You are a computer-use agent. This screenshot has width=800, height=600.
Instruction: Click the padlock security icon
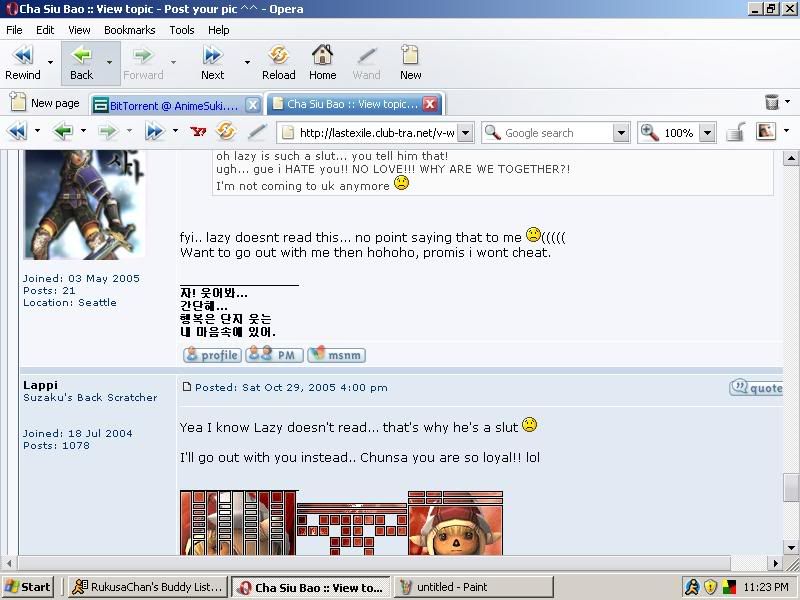736,132
